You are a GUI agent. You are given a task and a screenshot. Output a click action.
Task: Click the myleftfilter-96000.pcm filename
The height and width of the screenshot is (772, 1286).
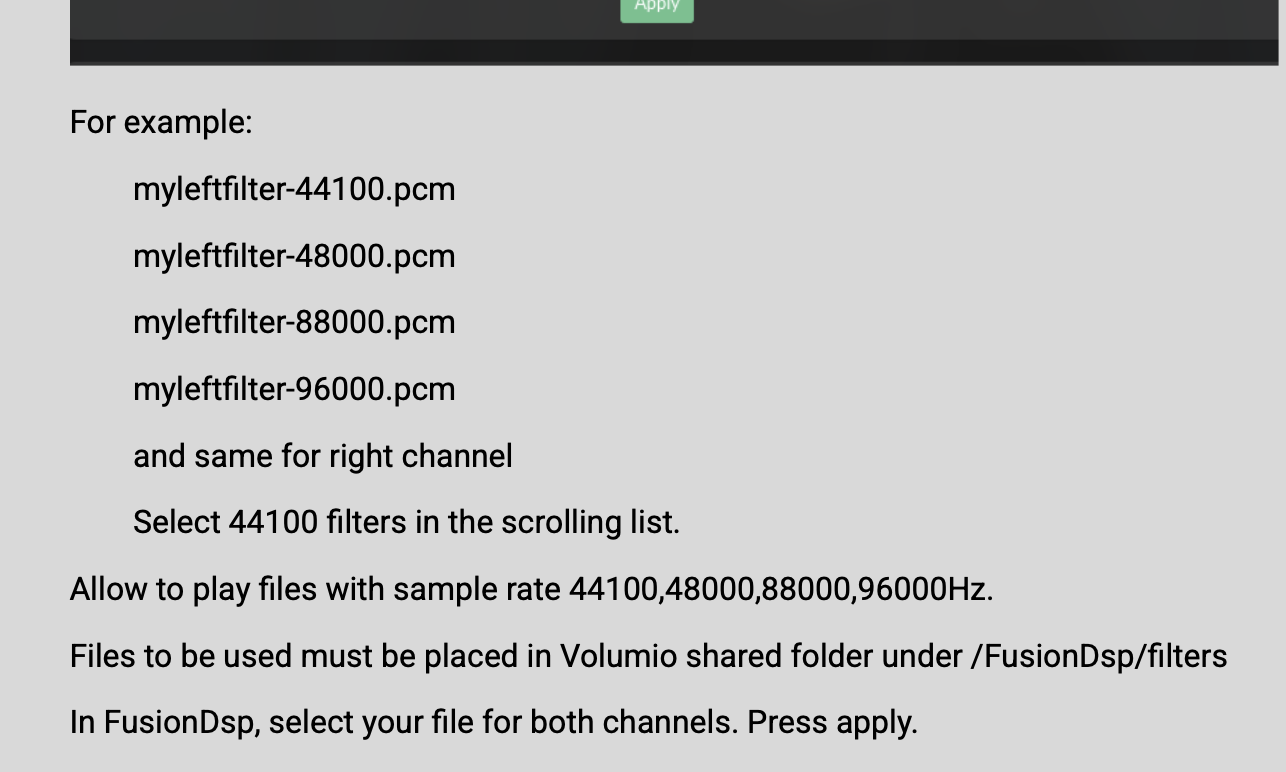294,389
